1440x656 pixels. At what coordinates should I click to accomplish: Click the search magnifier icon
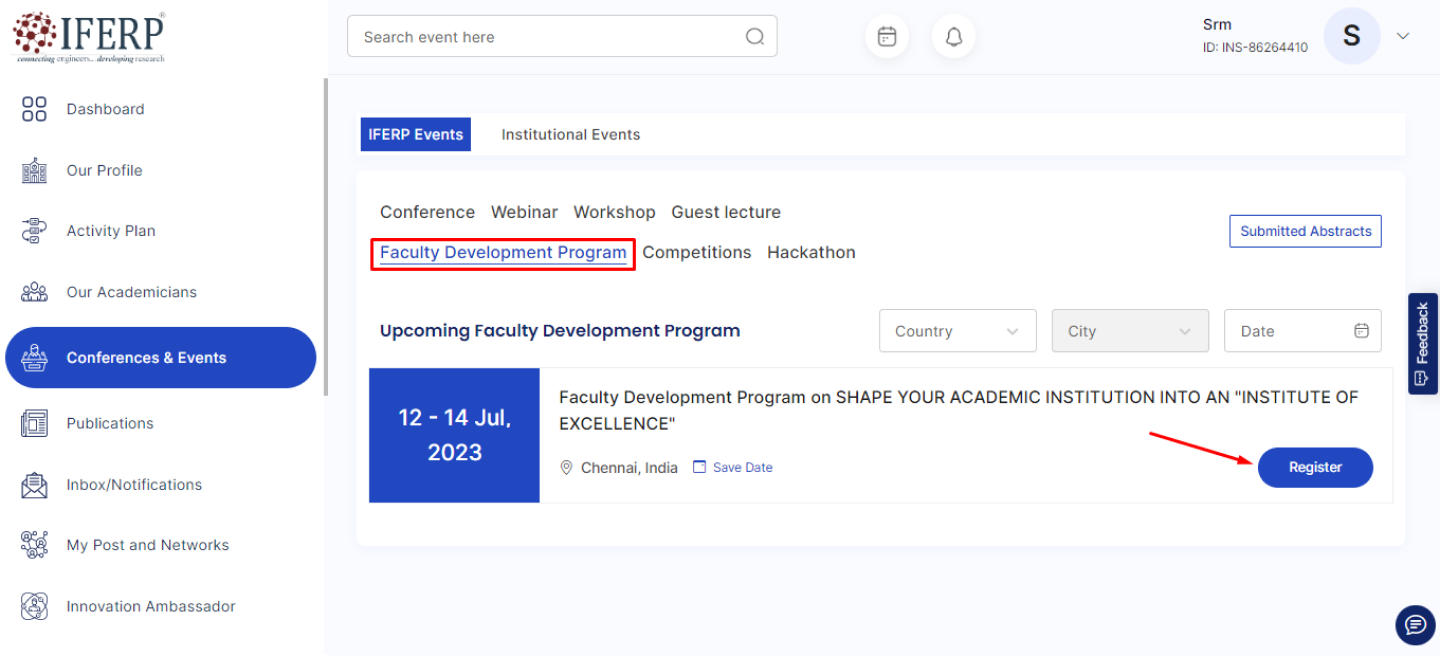click(x=755, y=37)
